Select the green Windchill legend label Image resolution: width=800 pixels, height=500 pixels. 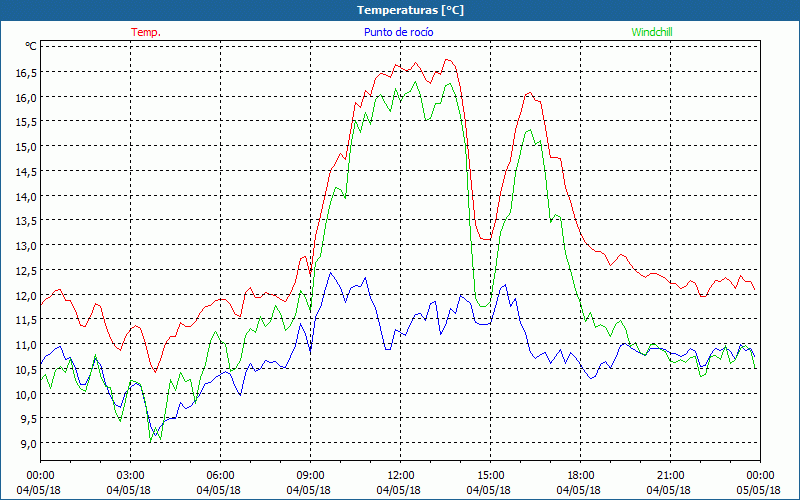click(x=652, y=32)
